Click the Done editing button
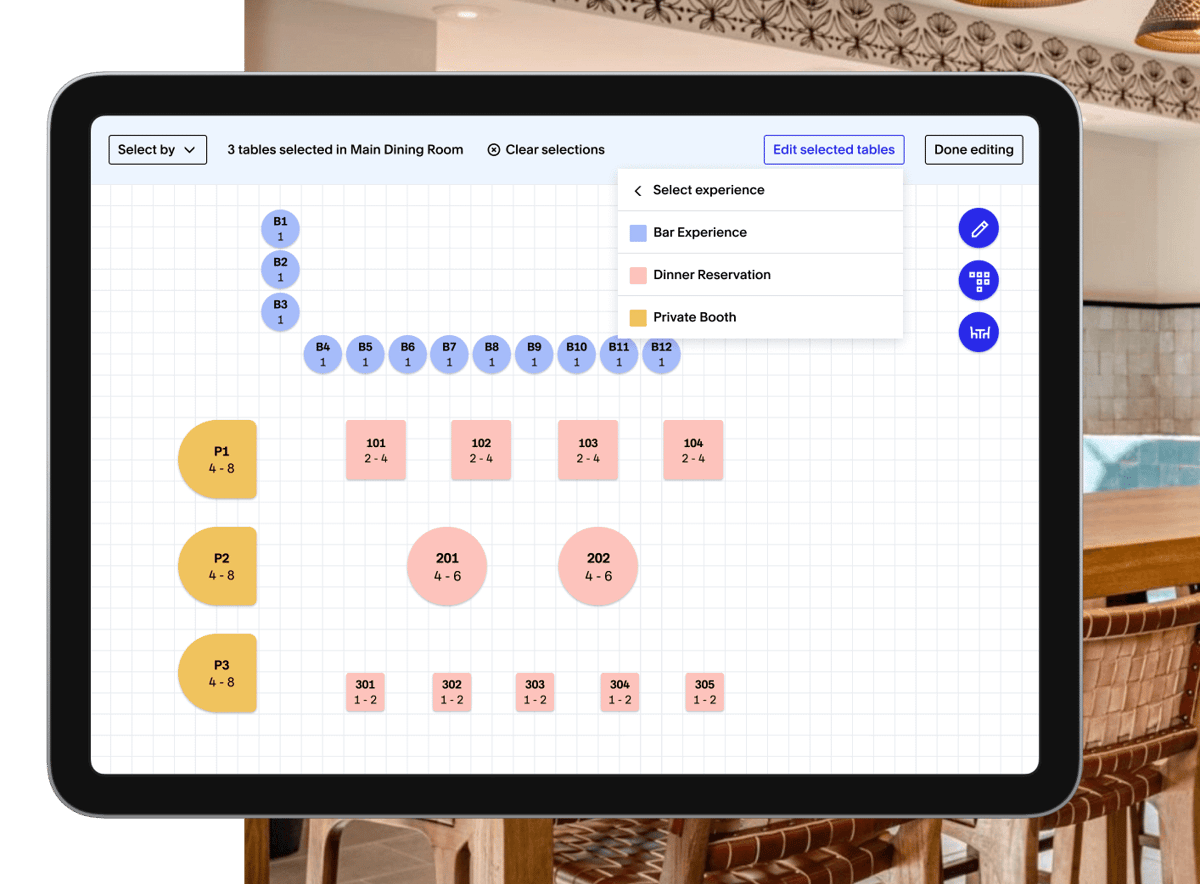The image size is (1200, 884). coord(973,149)
